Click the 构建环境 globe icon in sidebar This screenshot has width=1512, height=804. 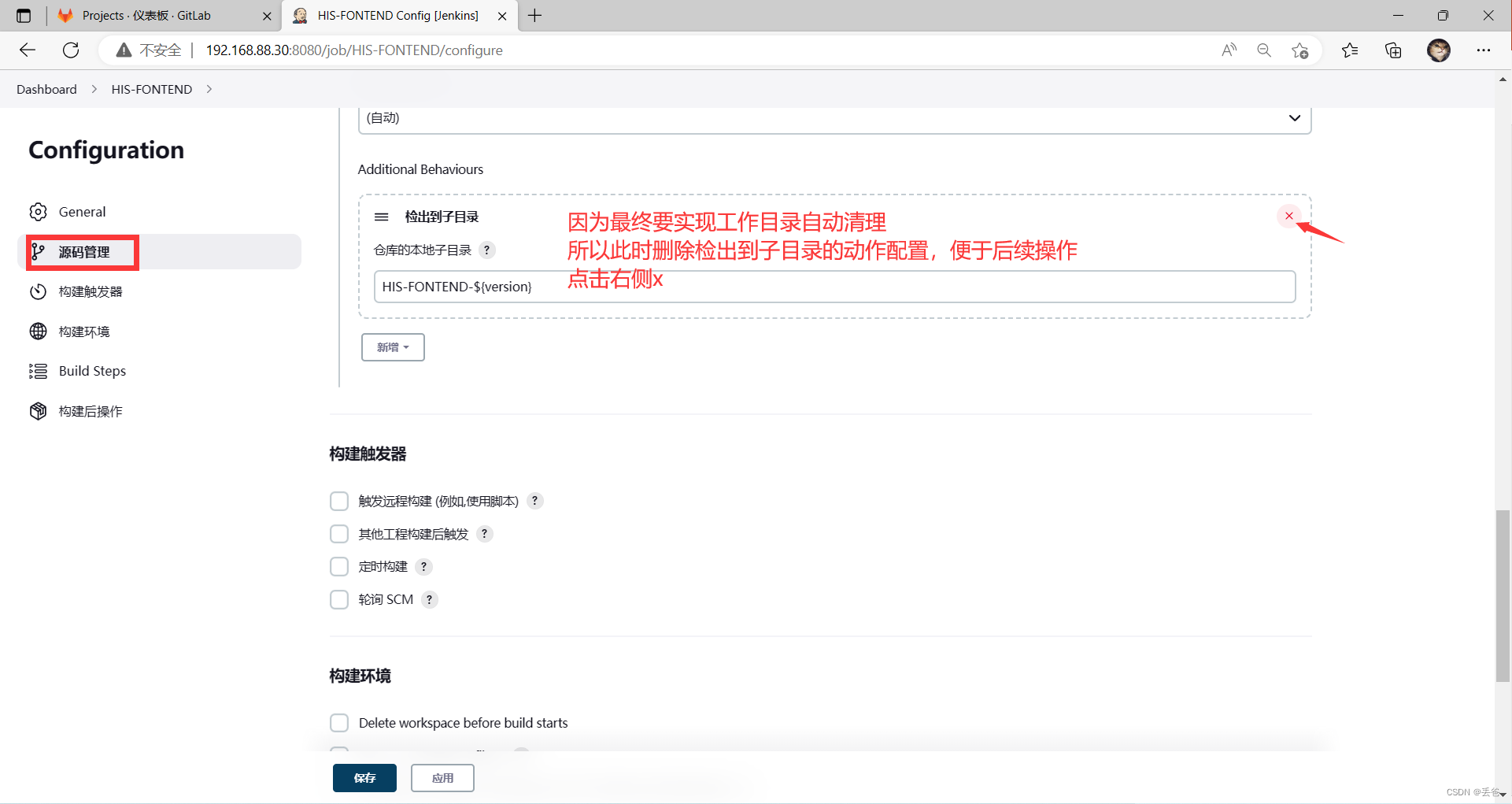(38, 332)
